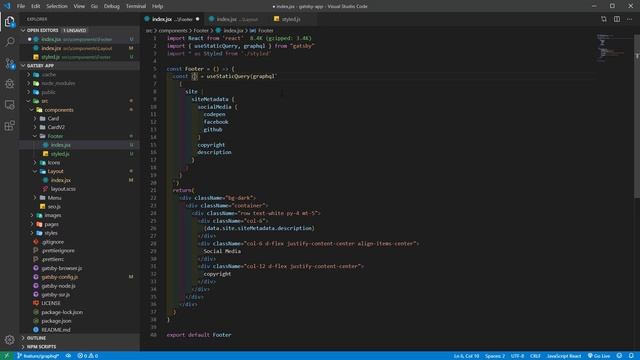
Task: Click the compare changes icon in editor toolbar
Action: coord(604,19)
